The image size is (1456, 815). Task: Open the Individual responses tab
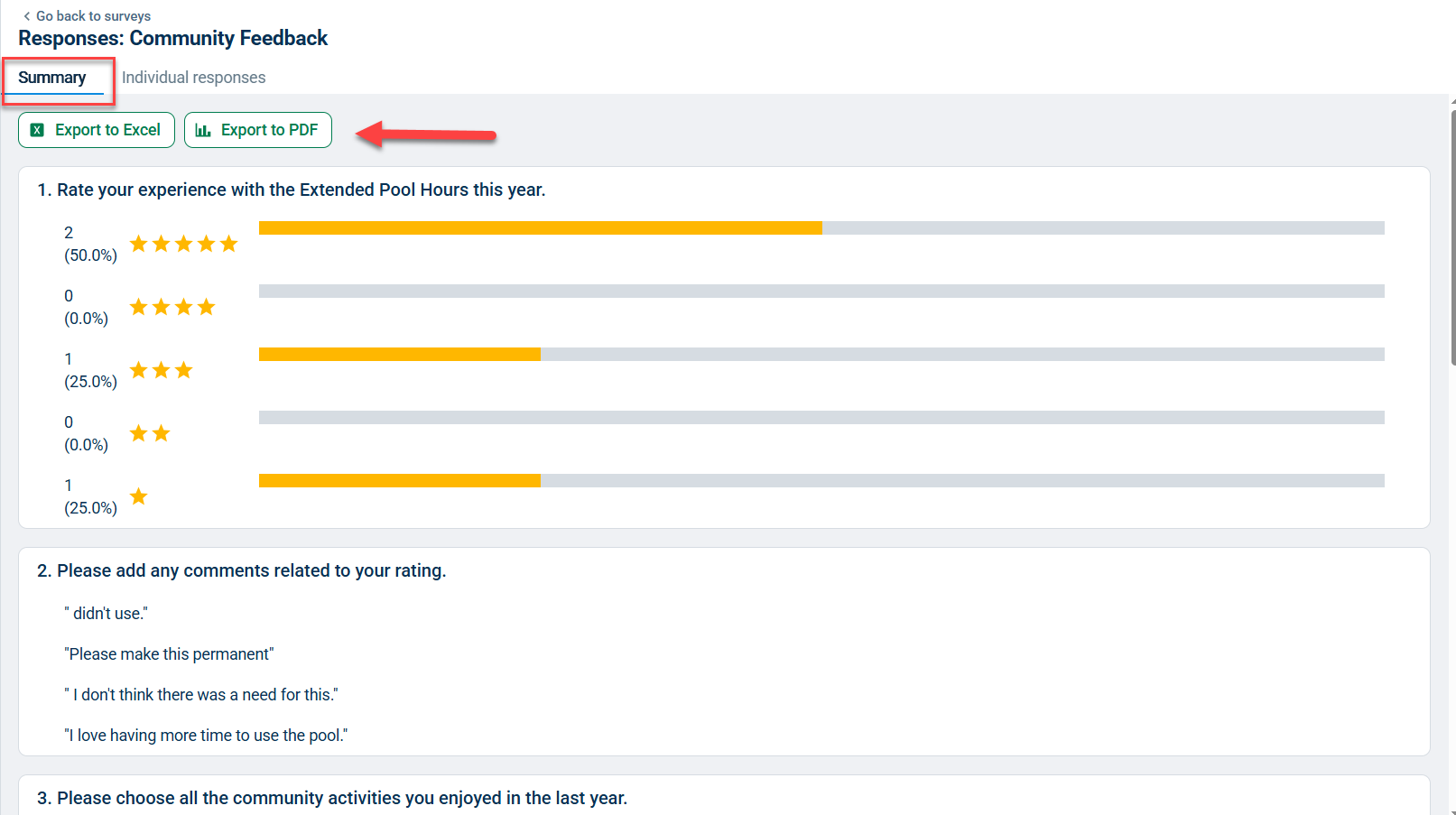tap(193, 78)
